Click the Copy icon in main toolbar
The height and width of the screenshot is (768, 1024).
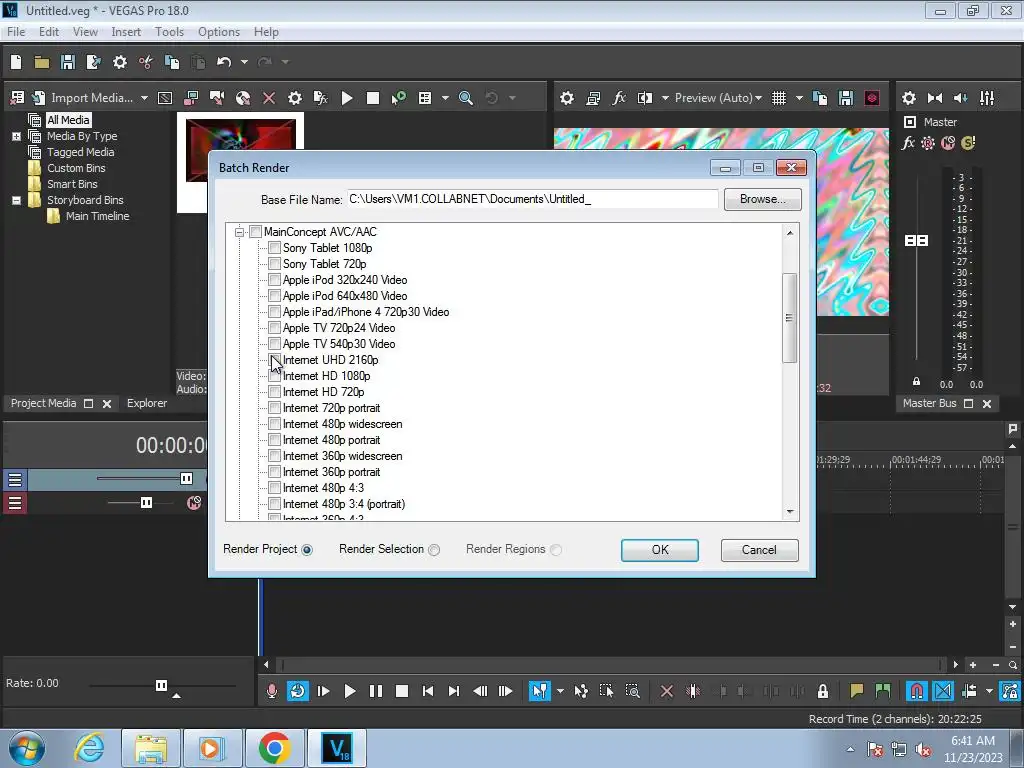coord(172,62)
